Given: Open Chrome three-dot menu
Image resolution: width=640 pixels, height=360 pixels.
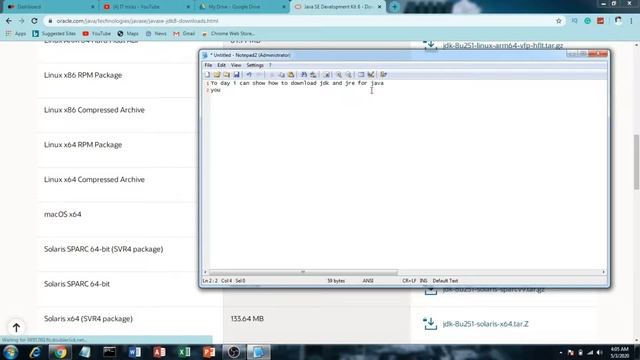Looking at the screenshot, I should (x=631, y=21).
